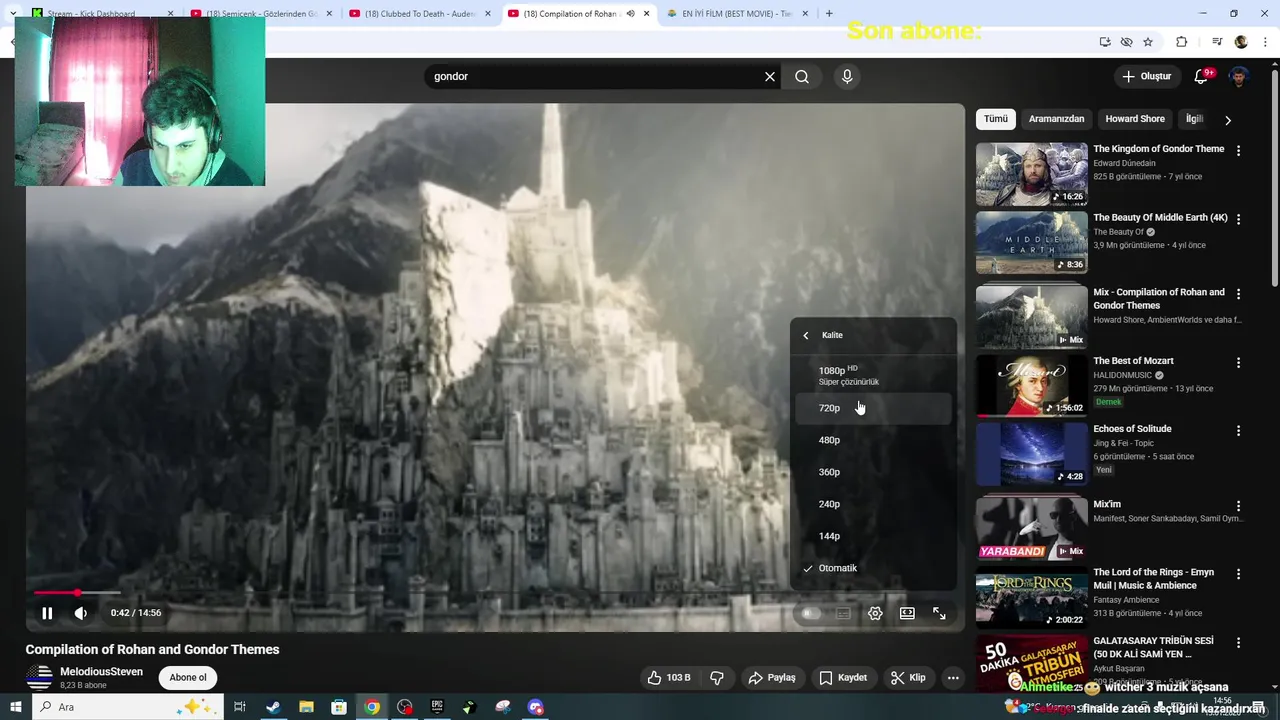Image resolution: width=1280 pixels, height=720 pixels.
Task: Open Chrome media control icon
Action: click(1217, 42)
